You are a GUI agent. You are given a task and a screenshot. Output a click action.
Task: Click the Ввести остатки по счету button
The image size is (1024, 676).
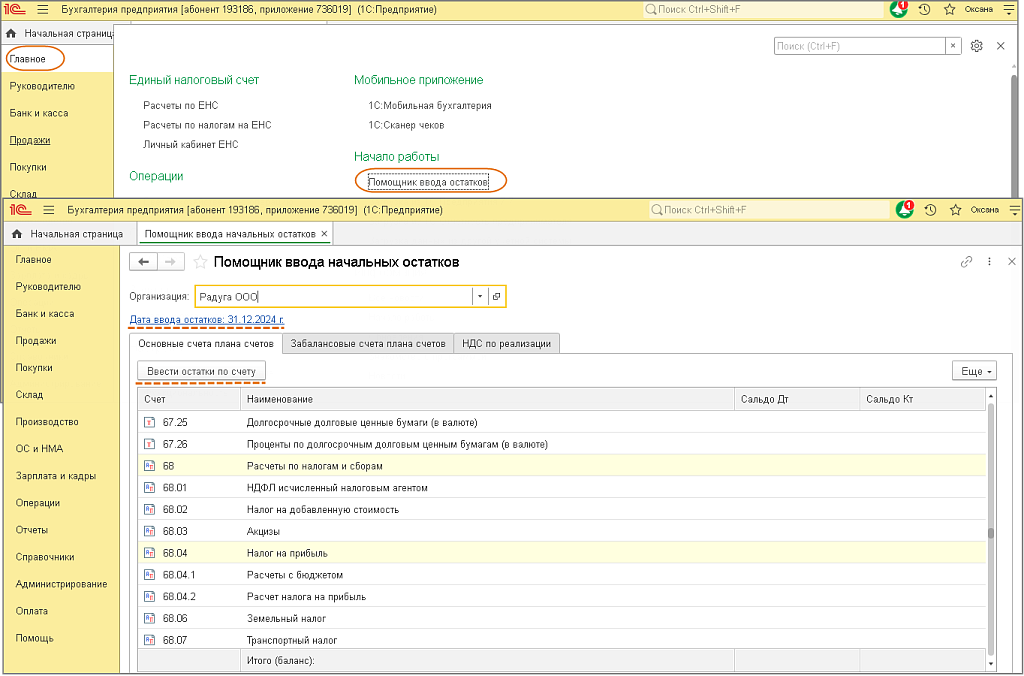(x=201, y=371)
